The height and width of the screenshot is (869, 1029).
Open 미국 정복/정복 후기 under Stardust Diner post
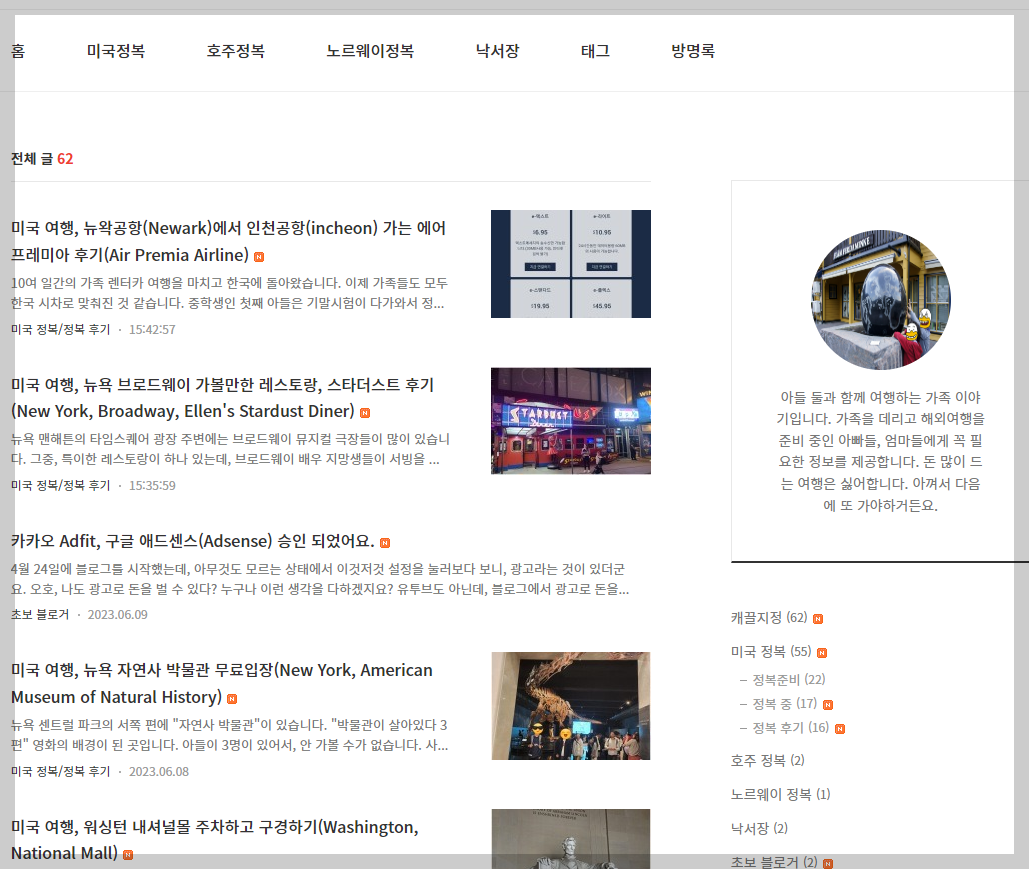(60, 486)
